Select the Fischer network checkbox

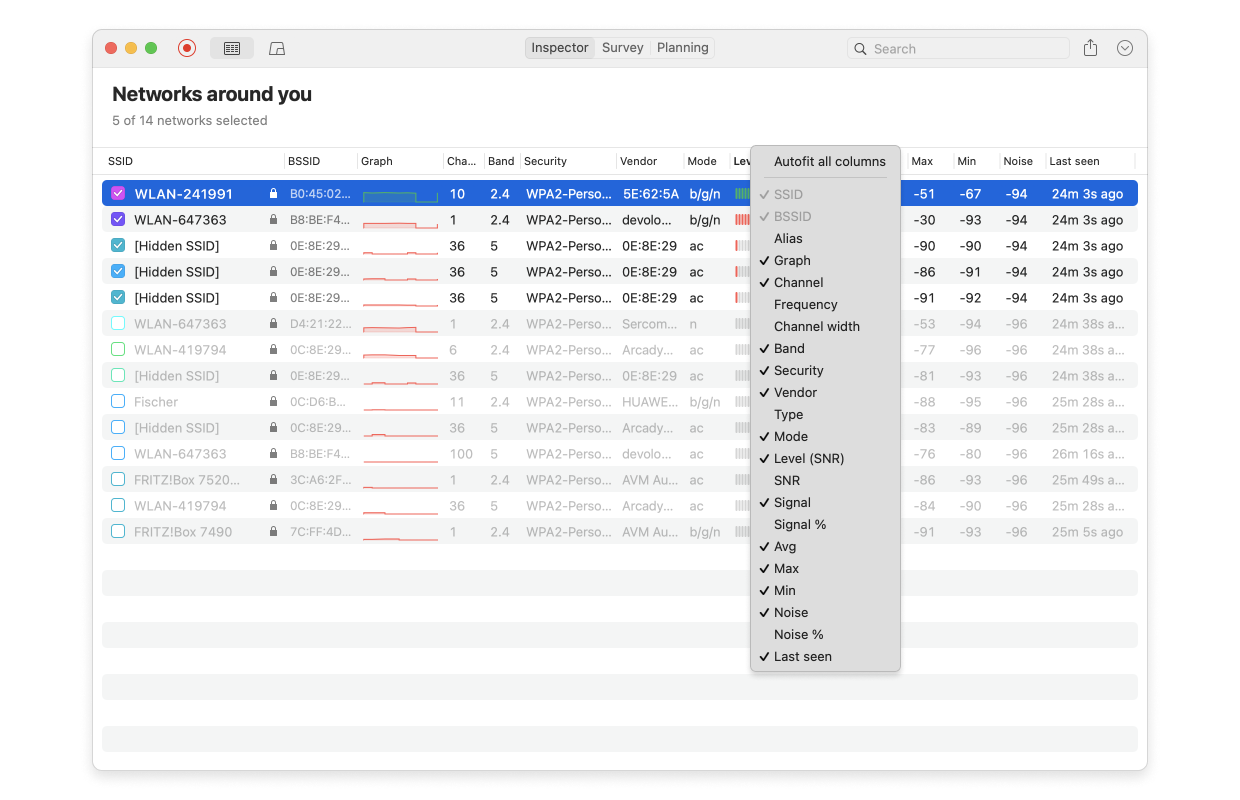[118, 401]
